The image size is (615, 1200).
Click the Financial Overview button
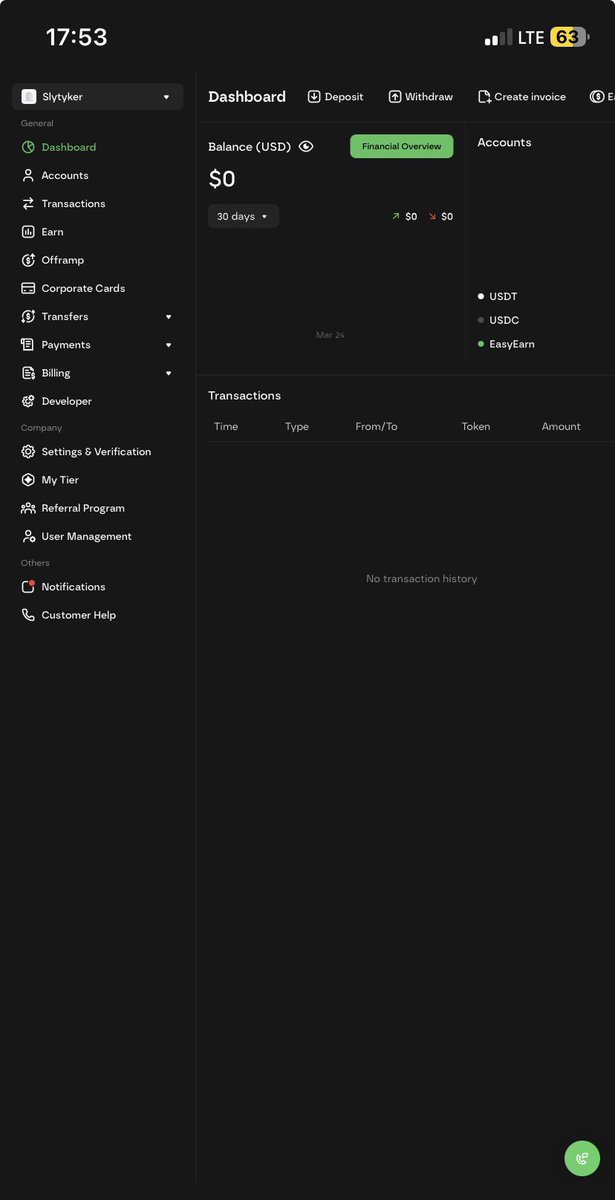pyautogui.click(x=402, y=146)
